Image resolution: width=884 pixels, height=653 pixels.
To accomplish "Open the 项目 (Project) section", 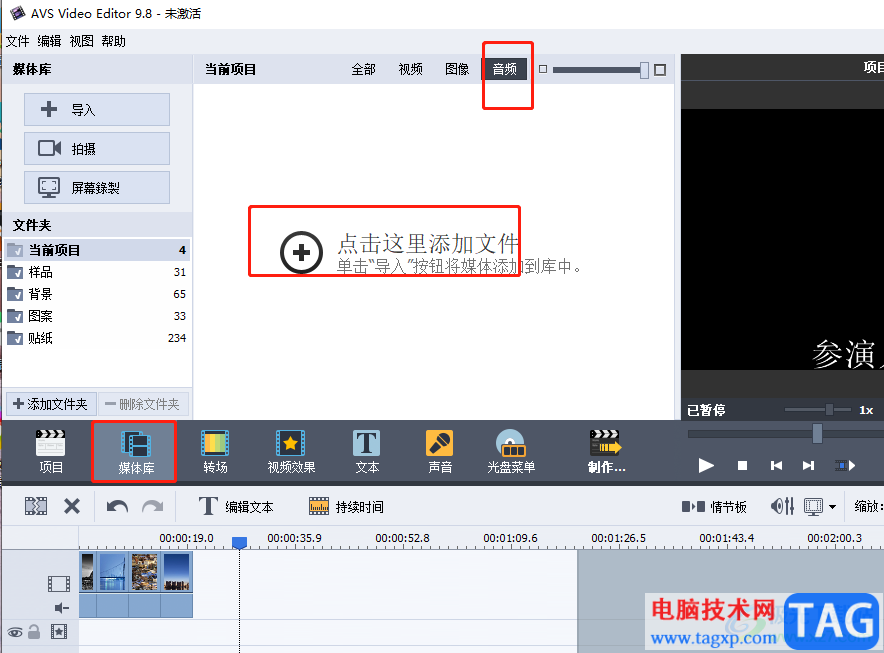I will 51,451.
